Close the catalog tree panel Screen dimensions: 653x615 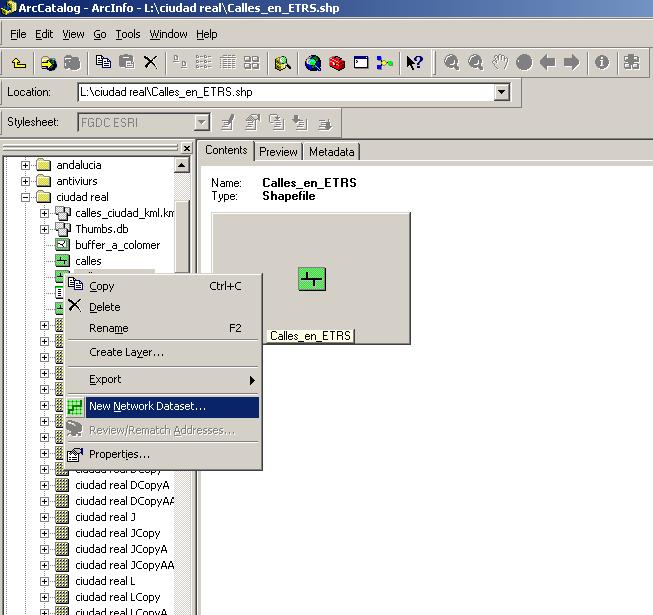tap(187, 148)
